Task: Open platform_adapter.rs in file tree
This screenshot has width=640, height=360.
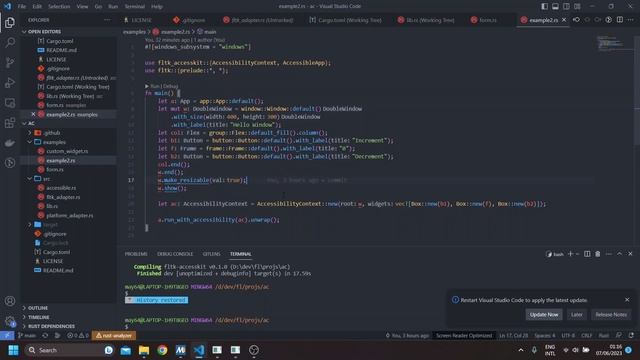Action: click(x=69, y=215)
